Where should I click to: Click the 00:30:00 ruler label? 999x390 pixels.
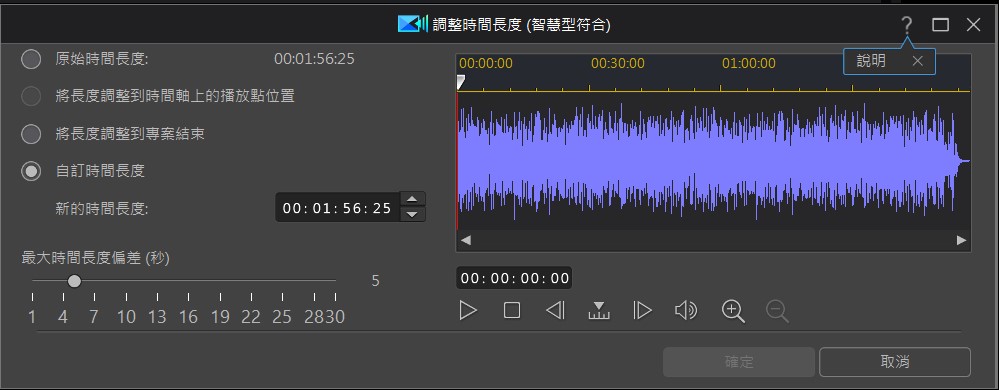[617, 63]
